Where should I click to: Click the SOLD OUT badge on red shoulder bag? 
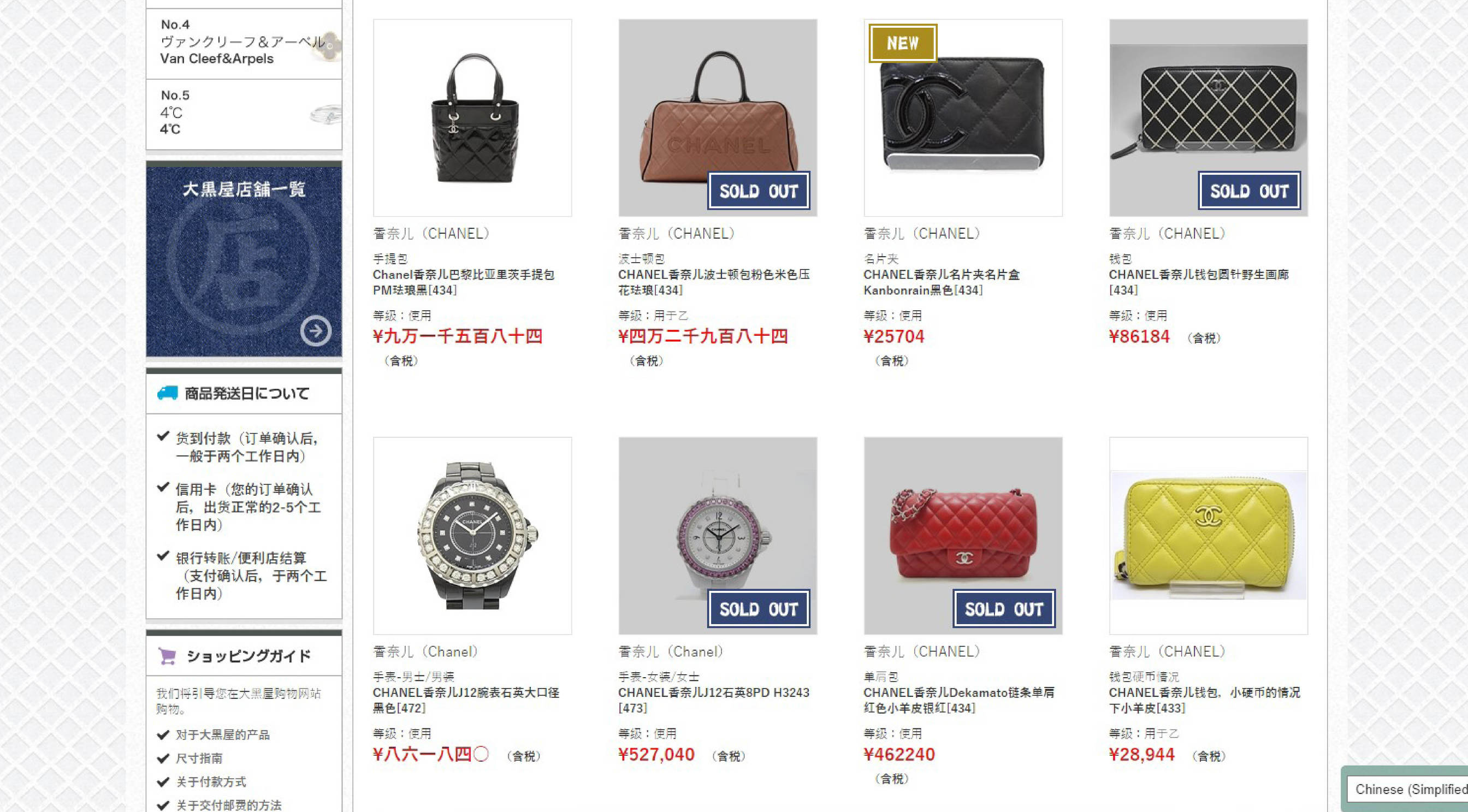click(1004, 608)
